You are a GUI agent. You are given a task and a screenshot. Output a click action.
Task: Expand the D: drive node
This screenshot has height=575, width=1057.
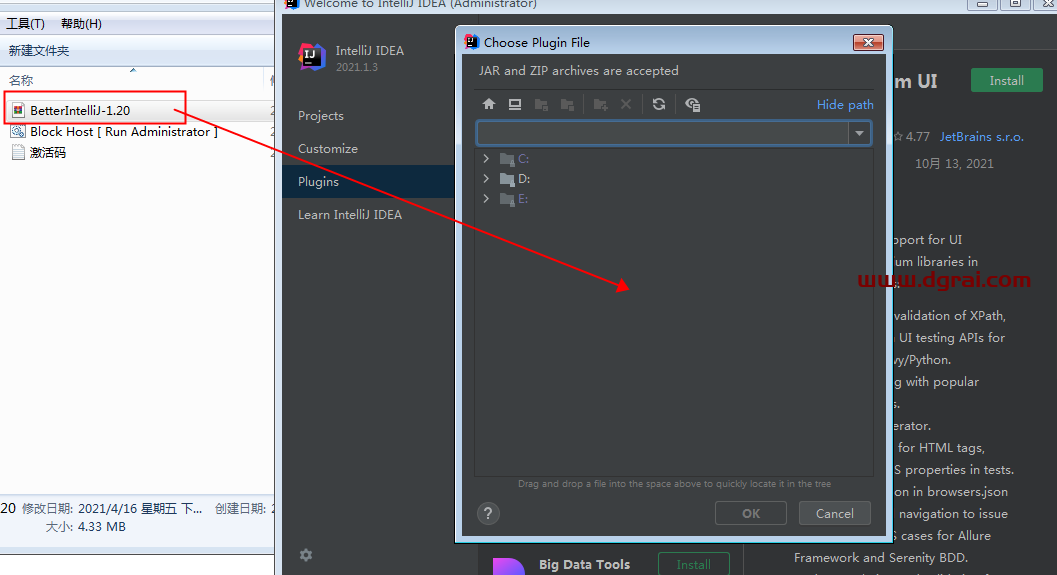pos(486,179)
